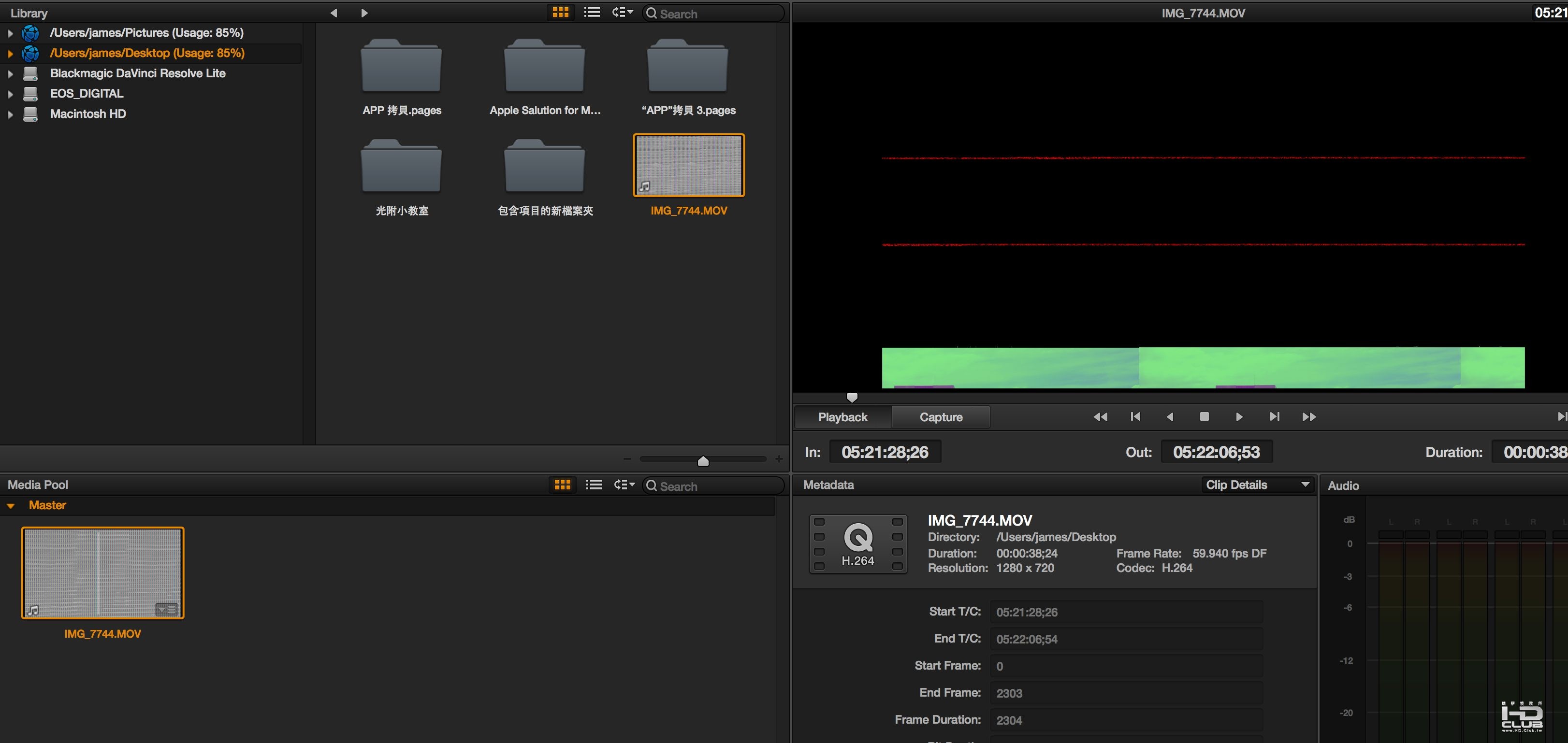Switch Media Pool to list view
Viewport: 1568px width, 743px height.
point(594,485)
